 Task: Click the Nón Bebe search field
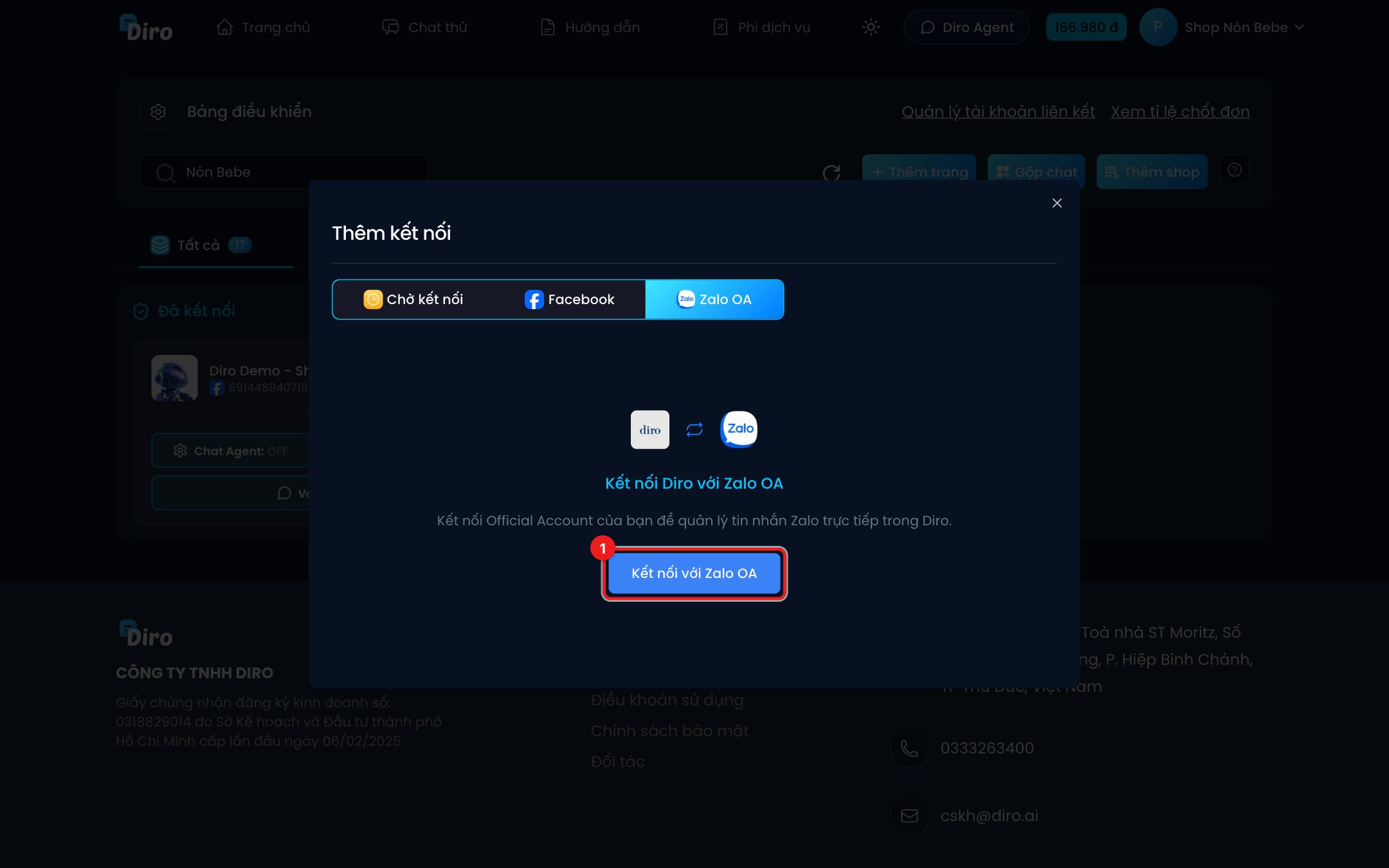point(284,172)
